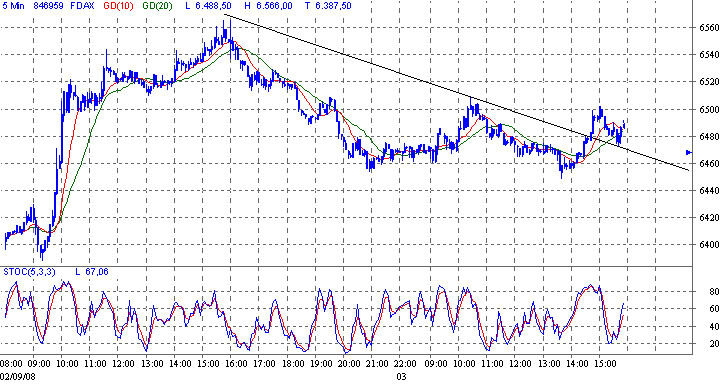Click the 6500 price axis label
Viewport: 723px width, 384px height.
pyautogui.click(x=709, y=110)
